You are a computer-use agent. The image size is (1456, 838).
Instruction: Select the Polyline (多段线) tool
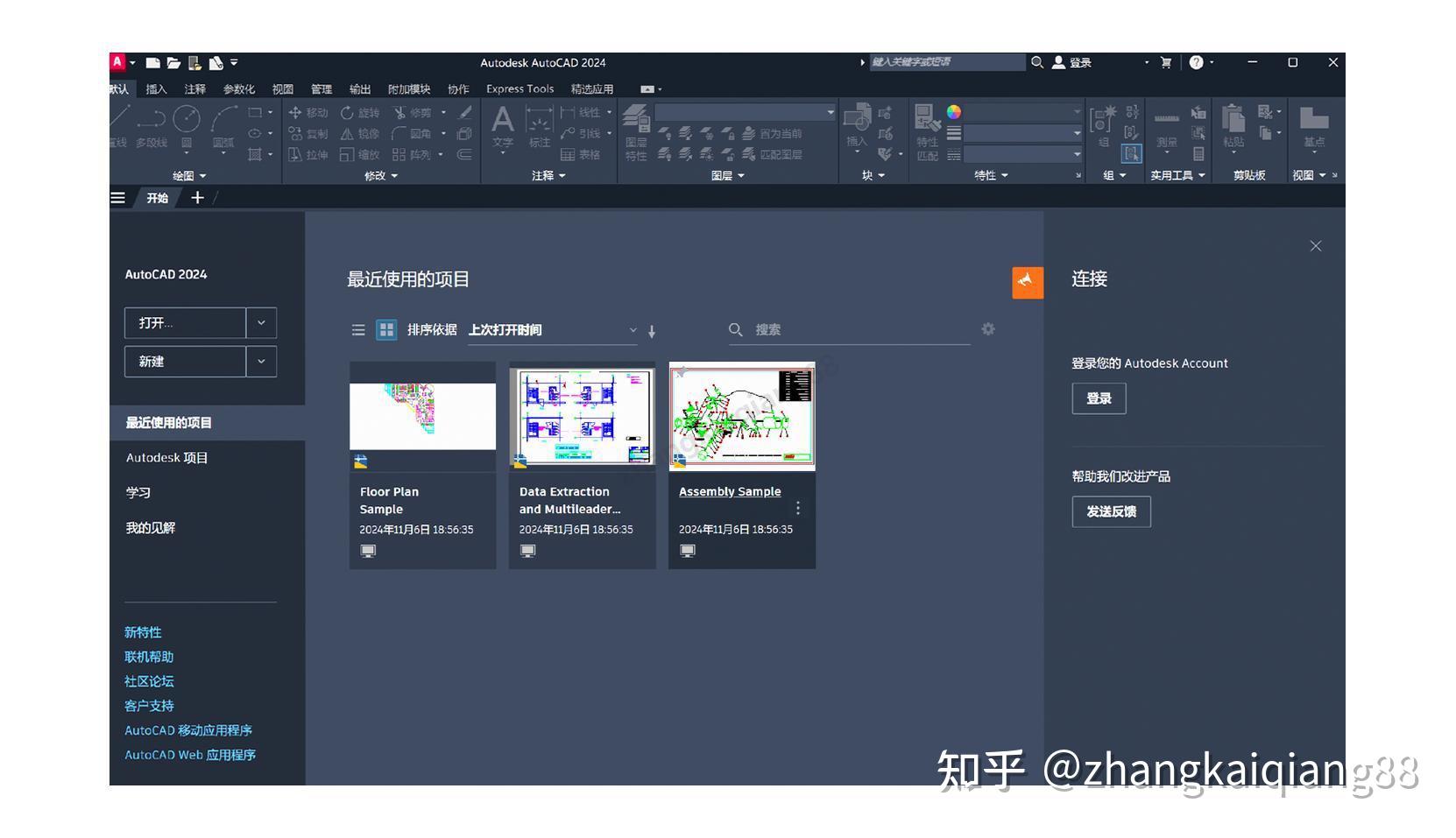(152, 125)
